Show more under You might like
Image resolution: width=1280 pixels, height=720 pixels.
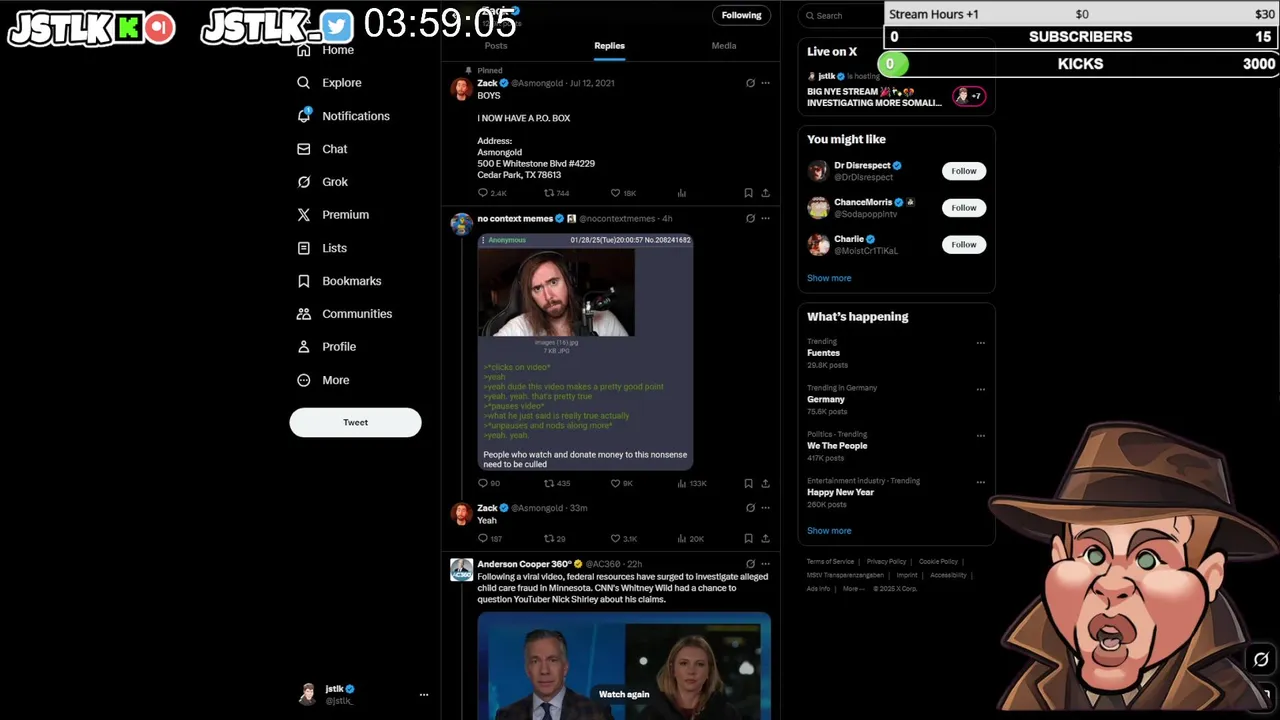point(829,278)
